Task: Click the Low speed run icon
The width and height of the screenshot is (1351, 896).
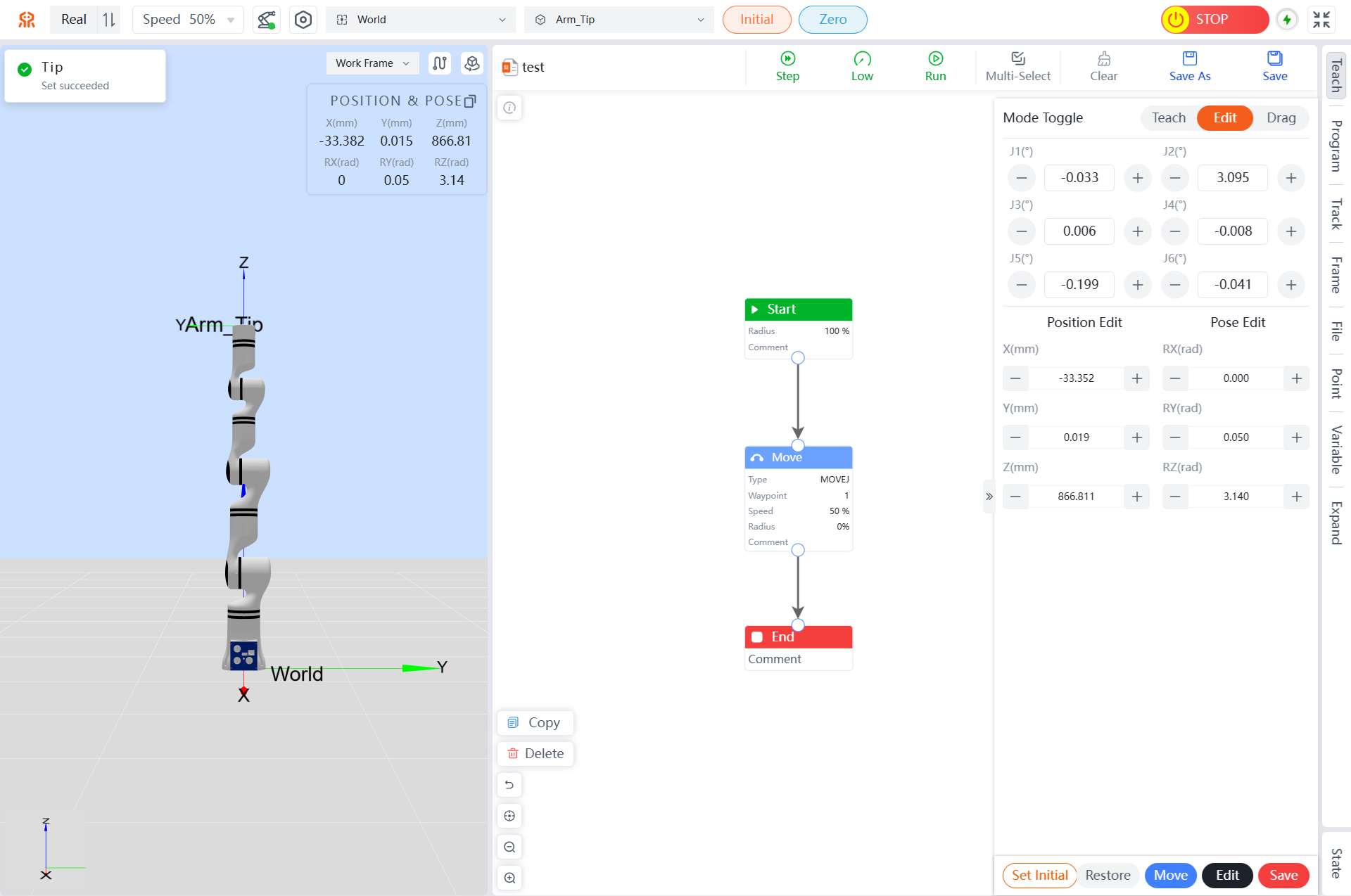Action: 862,58
